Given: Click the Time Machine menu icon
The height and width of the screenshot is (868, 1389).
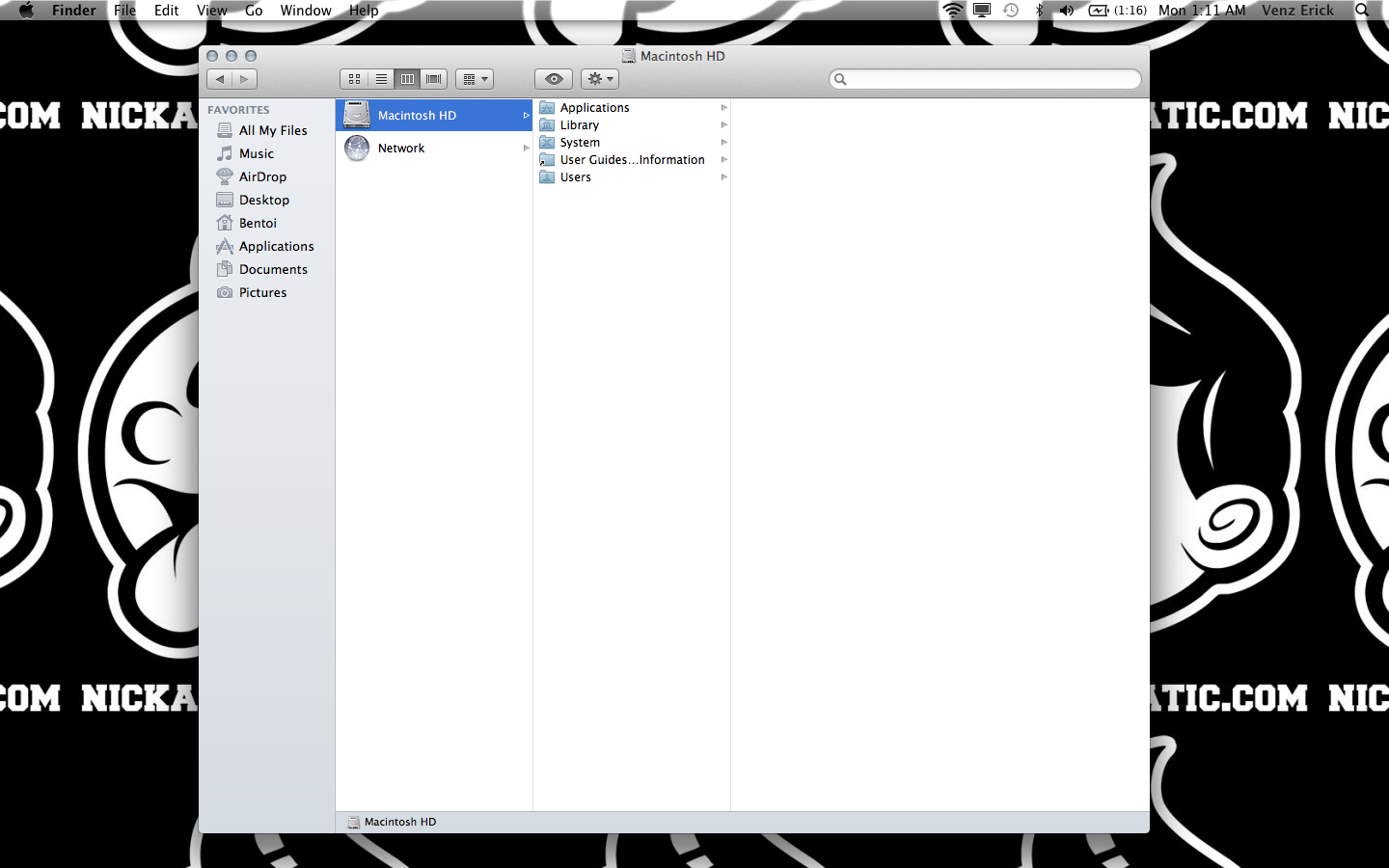Looking at the screenshot, I should (1011, 11).
